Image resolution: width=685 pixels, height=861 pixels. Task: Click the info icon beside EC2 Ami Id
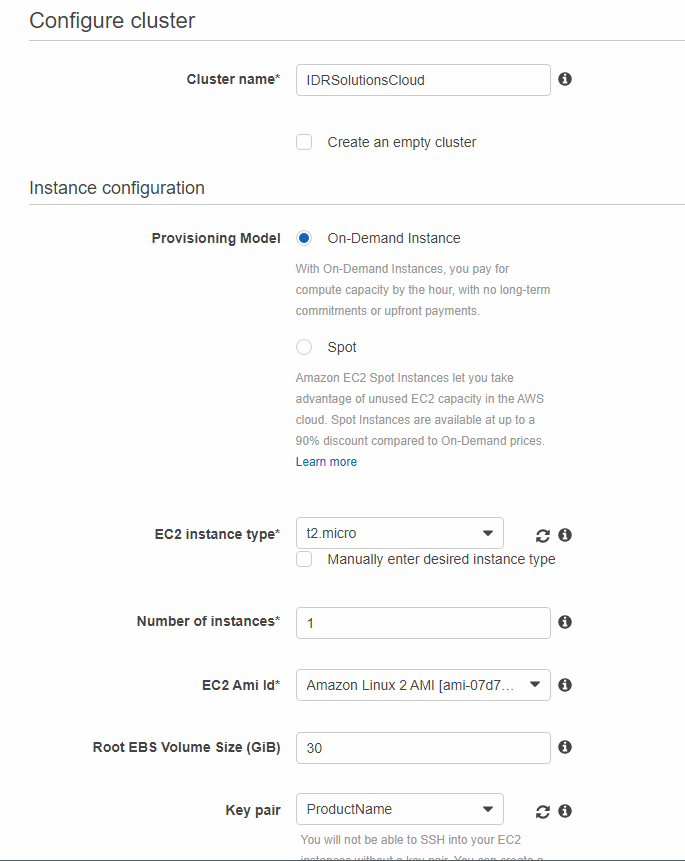pyautogui.click(x=565, y=685)
